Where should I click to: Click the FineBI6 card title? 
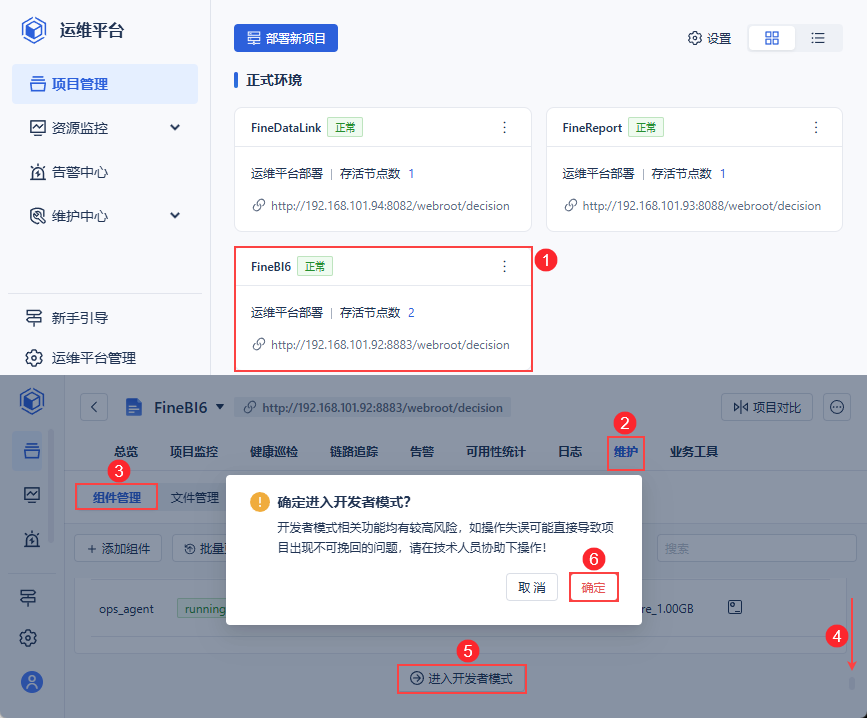pyautogui.click(x=271, y=266)
